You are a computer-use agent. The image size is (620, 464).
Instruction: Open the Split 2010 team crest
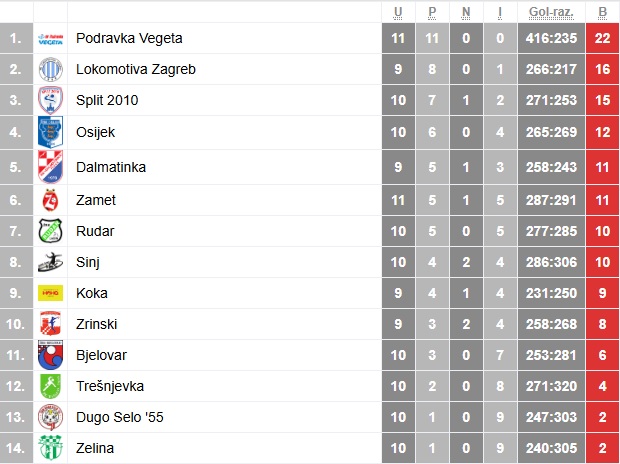tap(50, 100)
